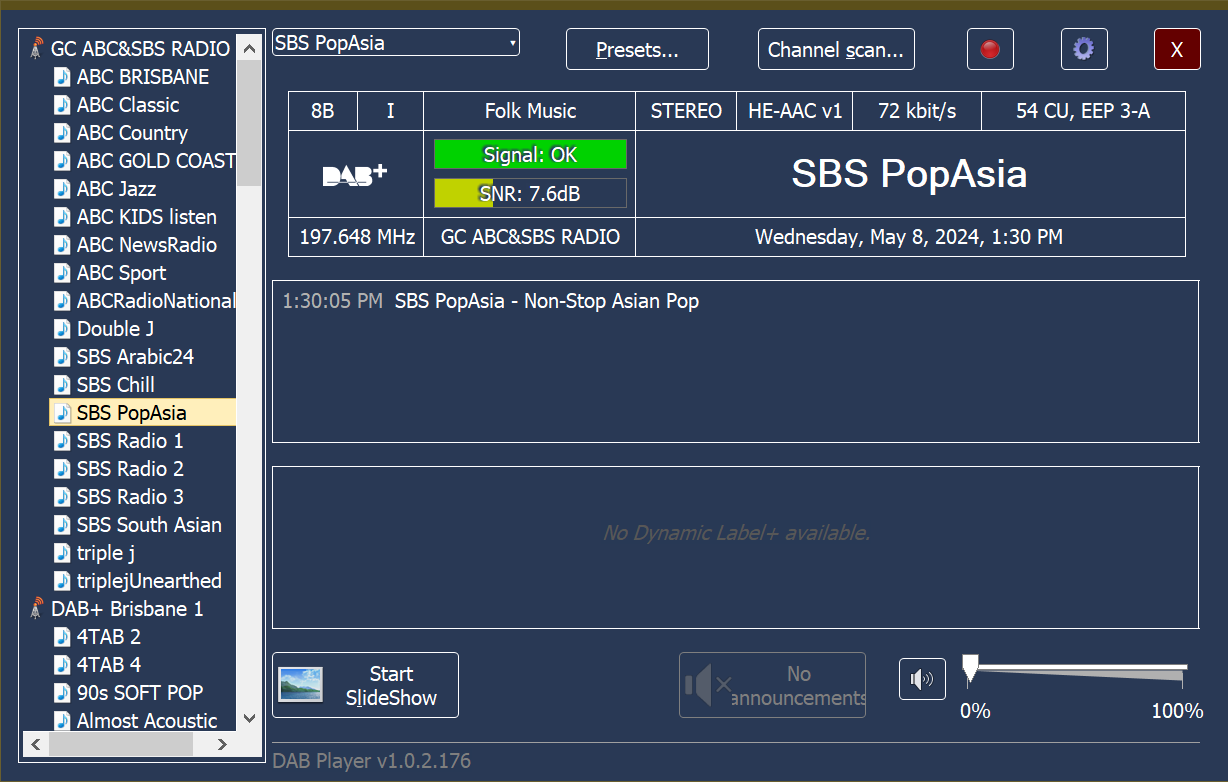This screenshot has height=782, width=1228.
Task: Select ABC Classic in the station list
Action: [128, 105]
